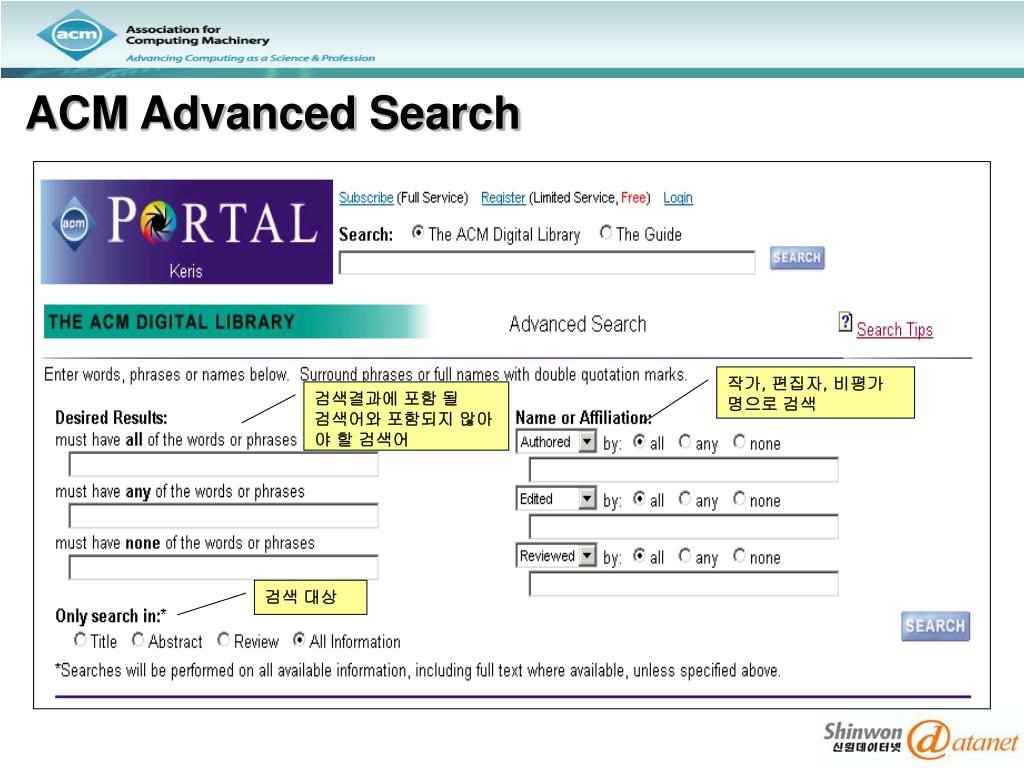Choose 'all' radio for Edited by
1024x768 pixels.
[639, 499]
